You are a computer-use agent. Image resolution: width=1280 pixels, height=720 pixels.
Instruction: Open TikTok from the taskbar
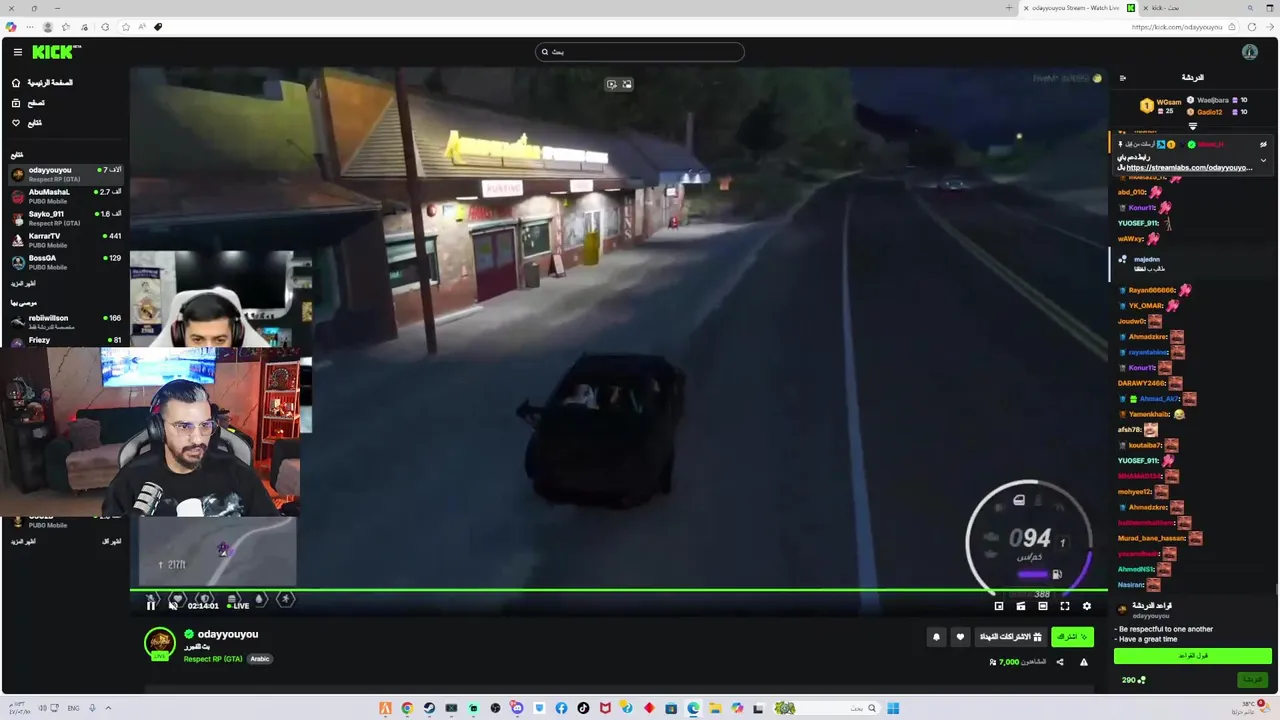pyautogui.click(x=583, y=708)
